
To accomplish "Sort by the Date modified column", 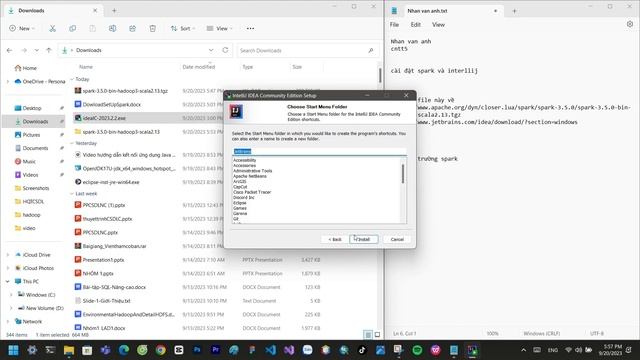I will [199, 67].
